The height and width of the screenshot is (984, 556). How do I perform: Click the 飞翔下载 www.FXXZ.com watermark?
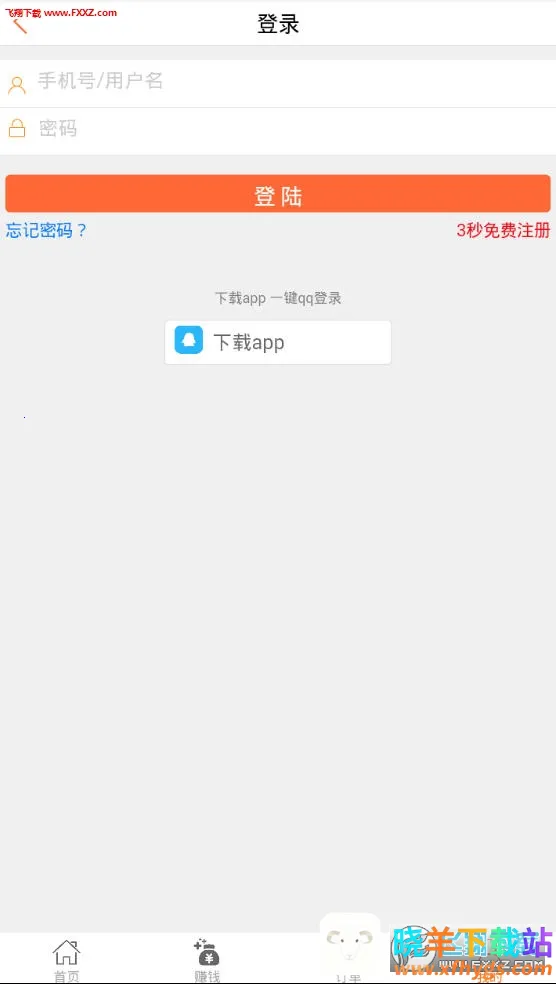[x=61, y=13]
